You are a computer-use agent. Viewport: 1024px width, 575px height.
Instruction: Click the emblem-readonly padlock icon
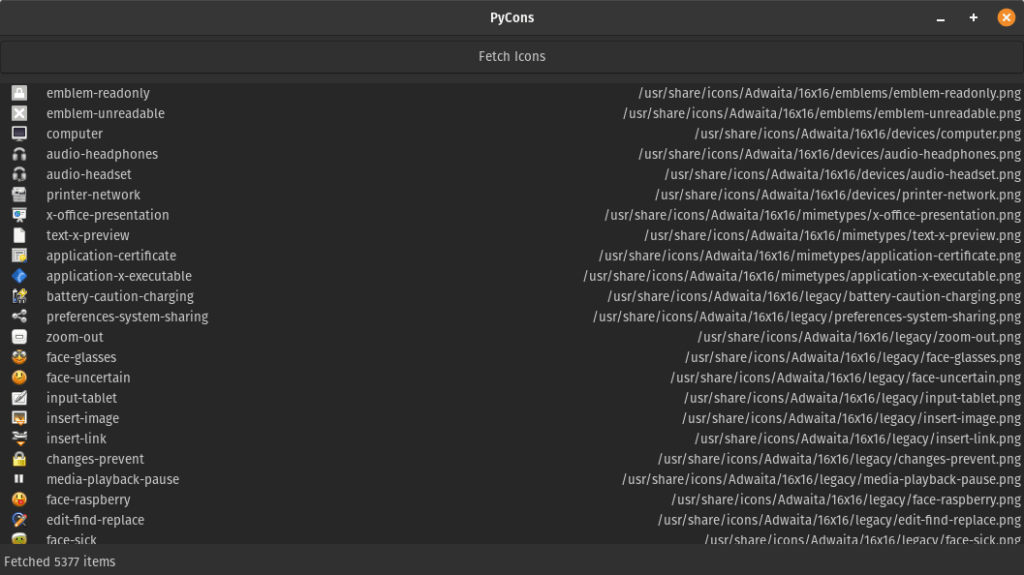tap(19, 93)
